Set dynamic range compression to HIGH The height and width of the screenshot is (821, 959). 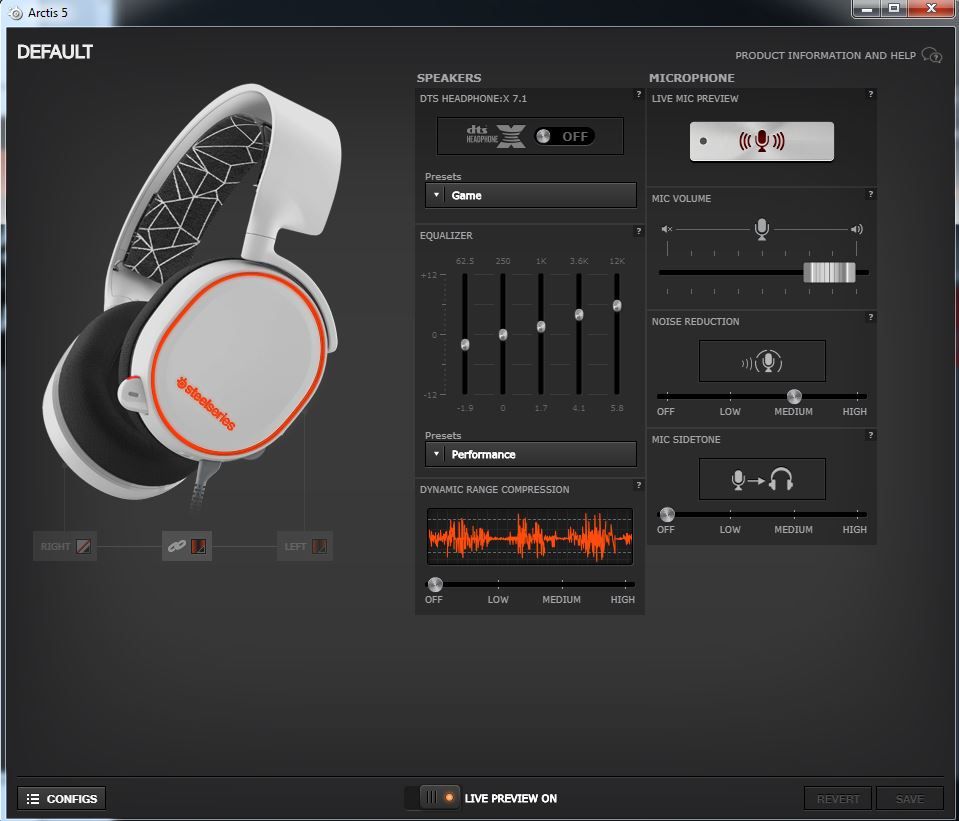click(623, 600)
